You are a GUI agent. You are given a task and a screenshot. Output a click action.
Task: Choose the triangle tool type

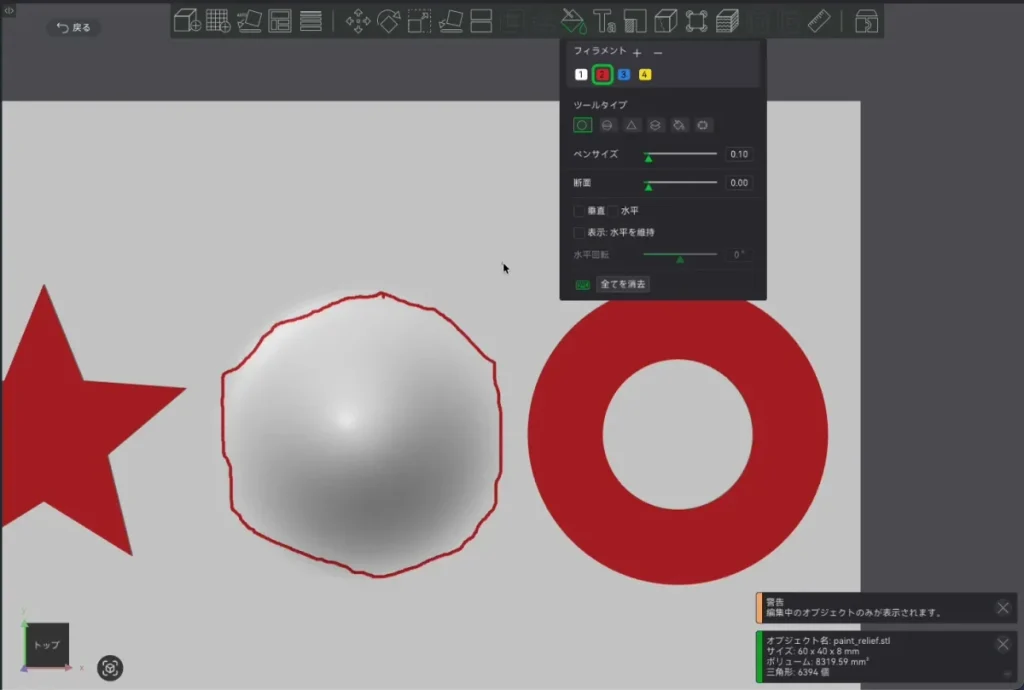coord(631,125)
